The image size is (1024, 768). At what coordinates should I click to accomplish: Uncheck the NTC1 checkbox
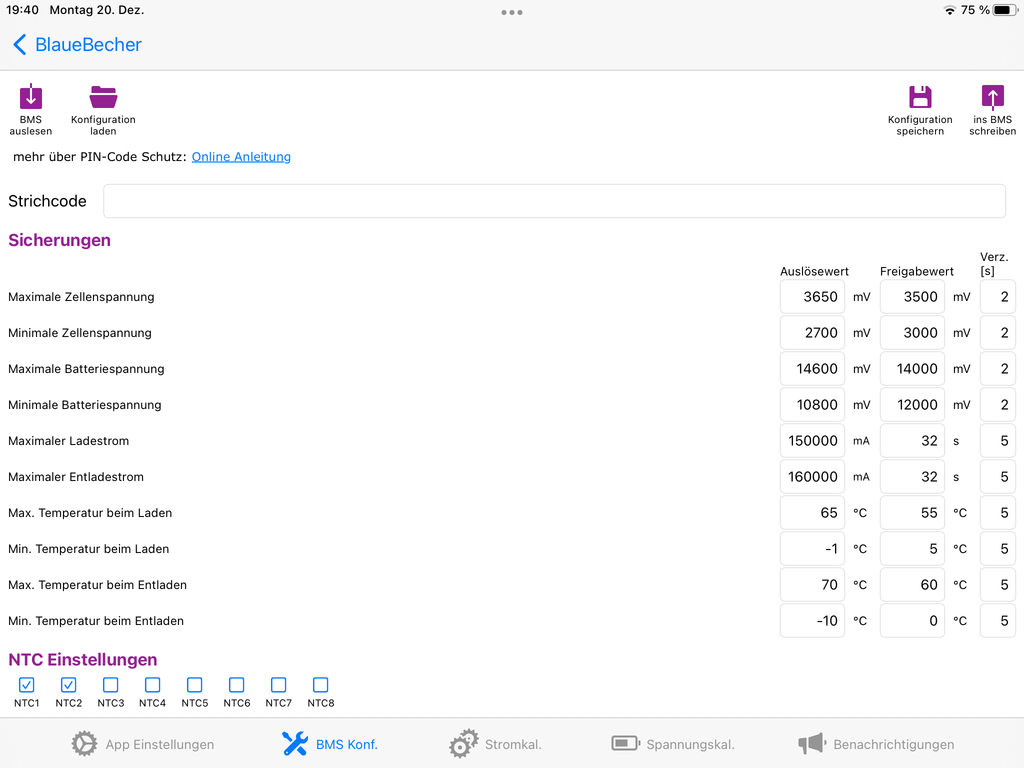[x=27, y=684]
